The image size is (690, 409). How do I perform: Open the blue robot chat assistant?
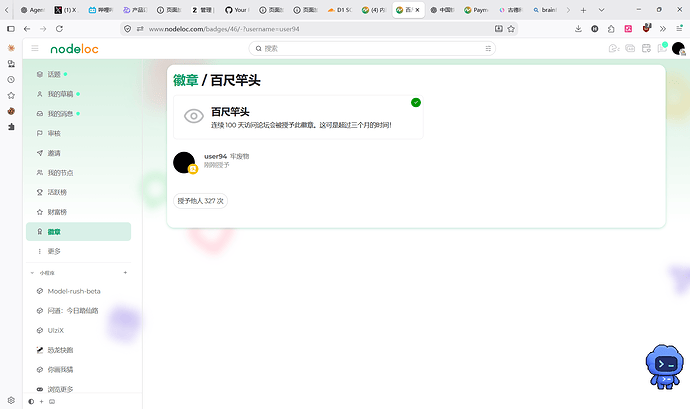click(x=664, y=367)
